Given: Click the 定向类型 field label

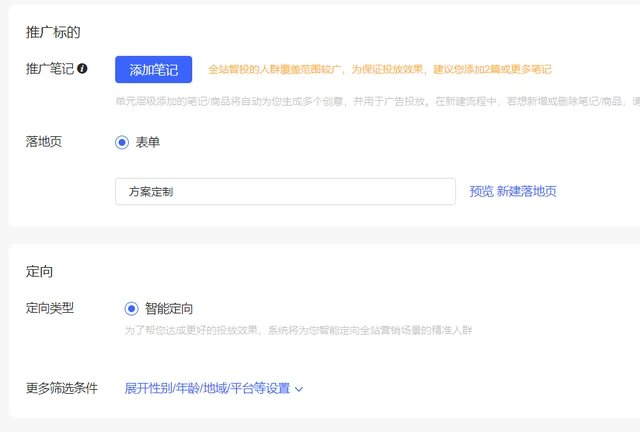Looking at the screenshot, I should point(49,308).
